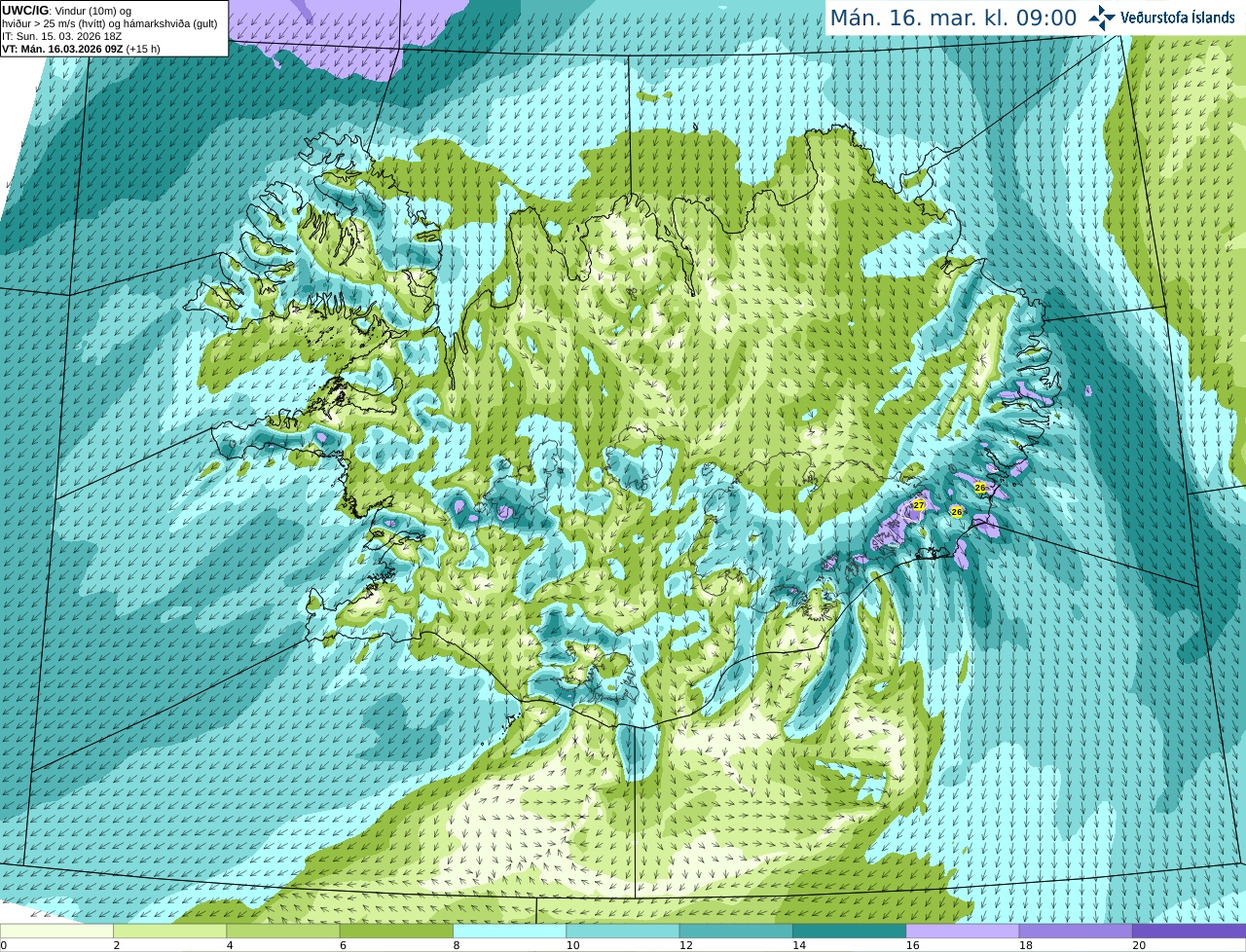The image size is (1246, 952).
Task: Click the scale label 20
Action: [x=1137, y=945]
